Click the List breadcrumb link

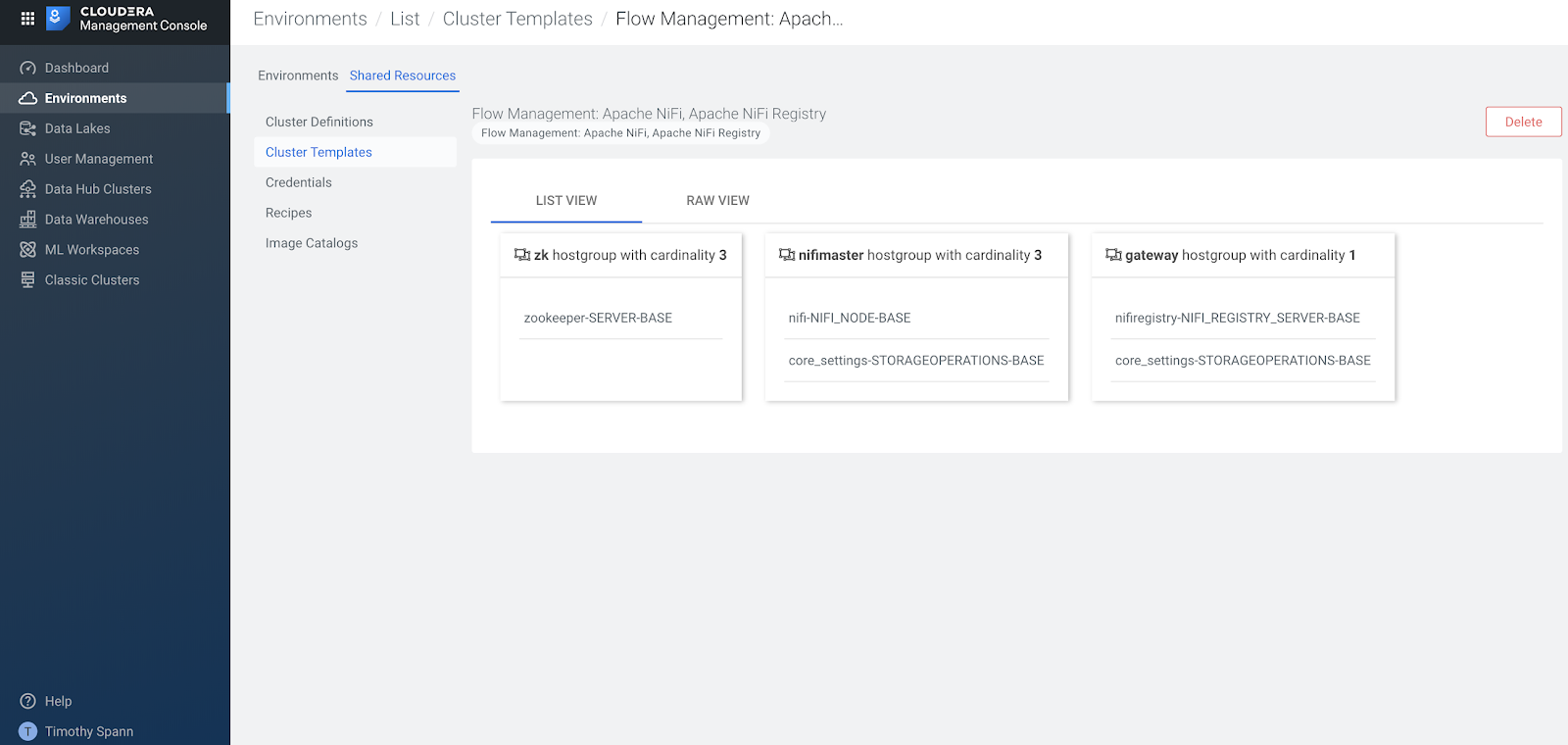405,19
